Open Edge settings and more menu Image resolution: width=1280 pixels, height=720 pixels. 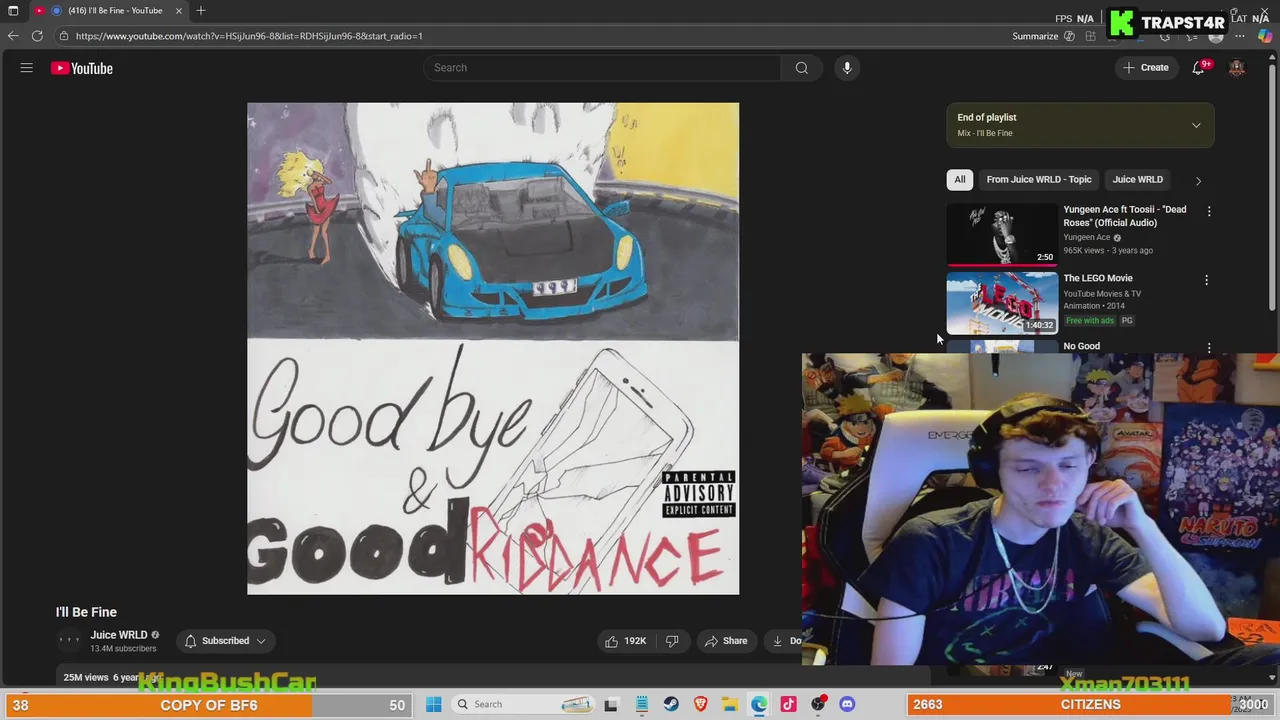(1241, 36)
